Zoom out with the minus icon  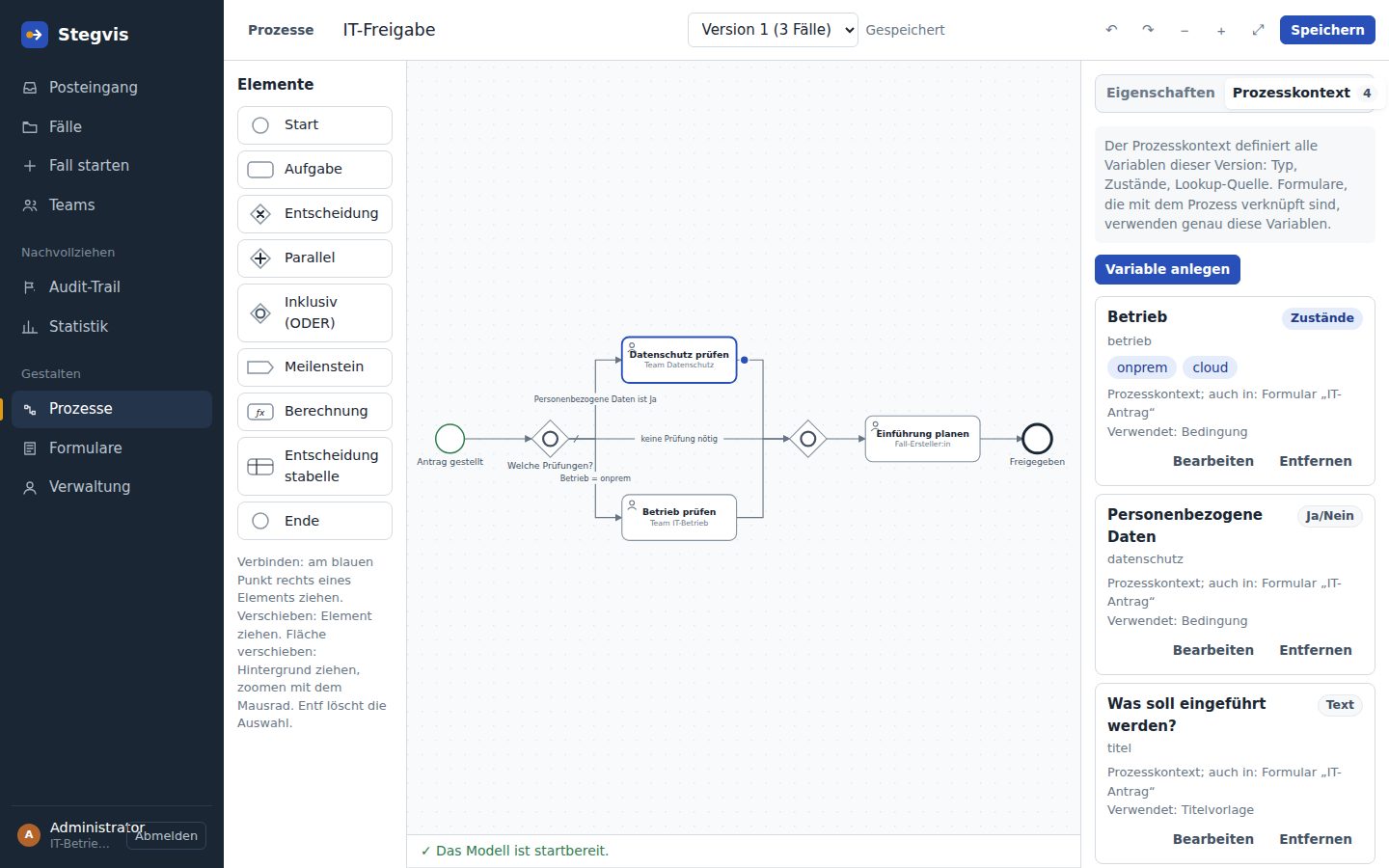click(1185, 30)
